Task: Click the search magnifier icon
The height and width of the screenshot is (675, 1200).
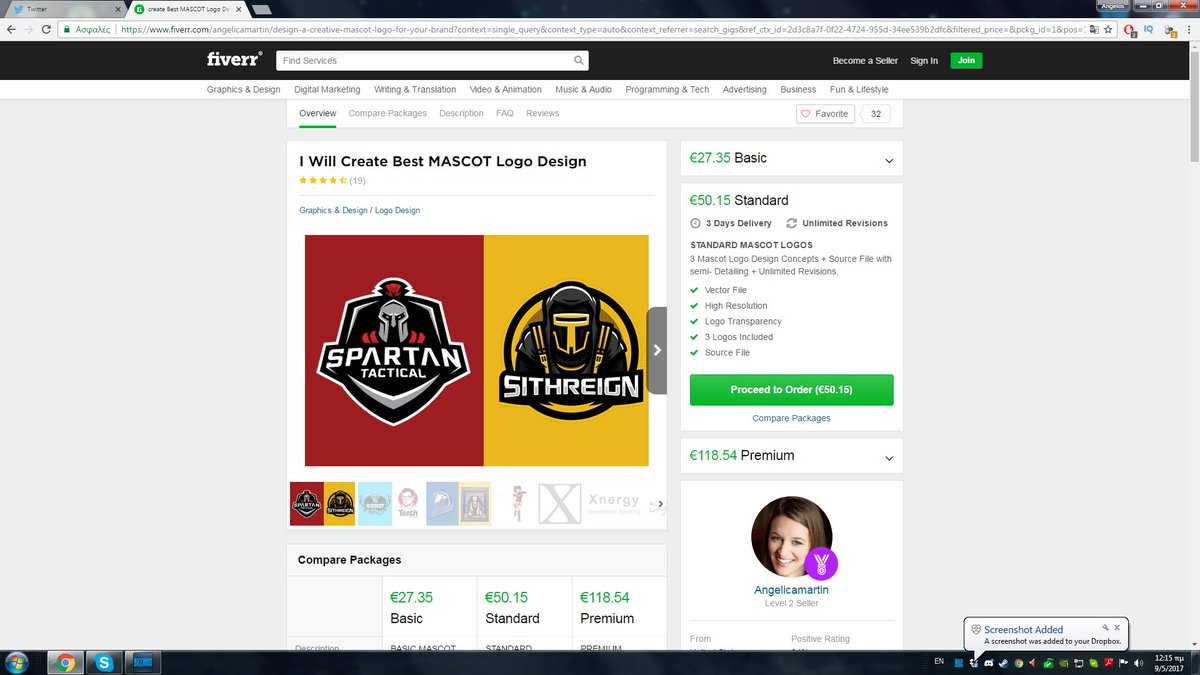Action: [x=579, y=61]
